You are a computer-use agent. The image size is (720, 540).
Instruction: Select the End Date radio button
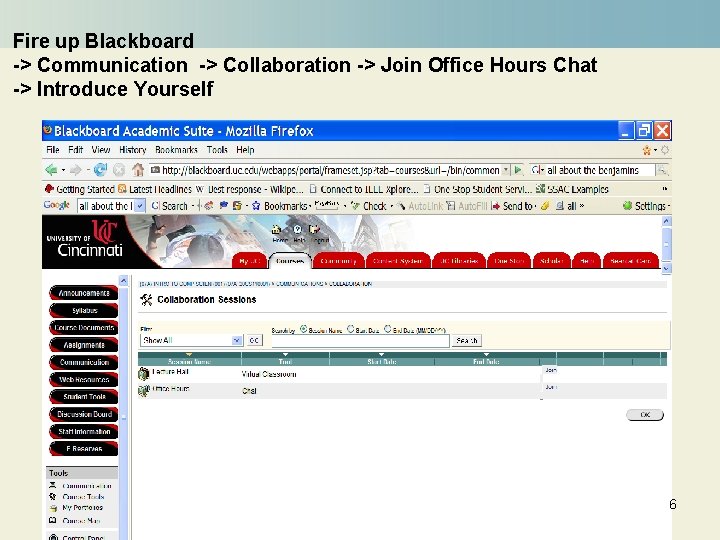[x=388, y=329]
